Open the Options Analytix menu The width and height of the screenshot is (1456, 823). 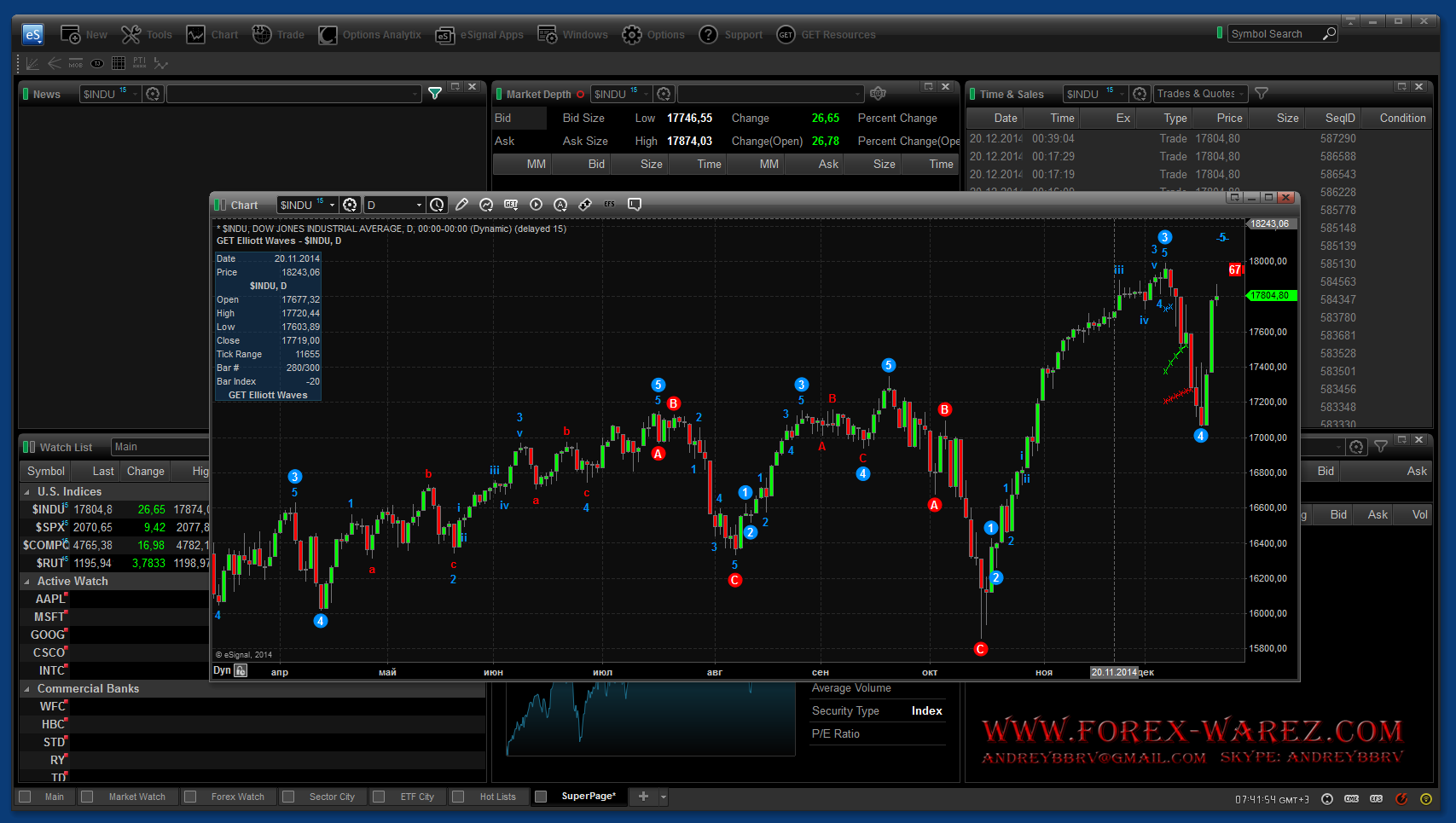click(x=370, y=35)
